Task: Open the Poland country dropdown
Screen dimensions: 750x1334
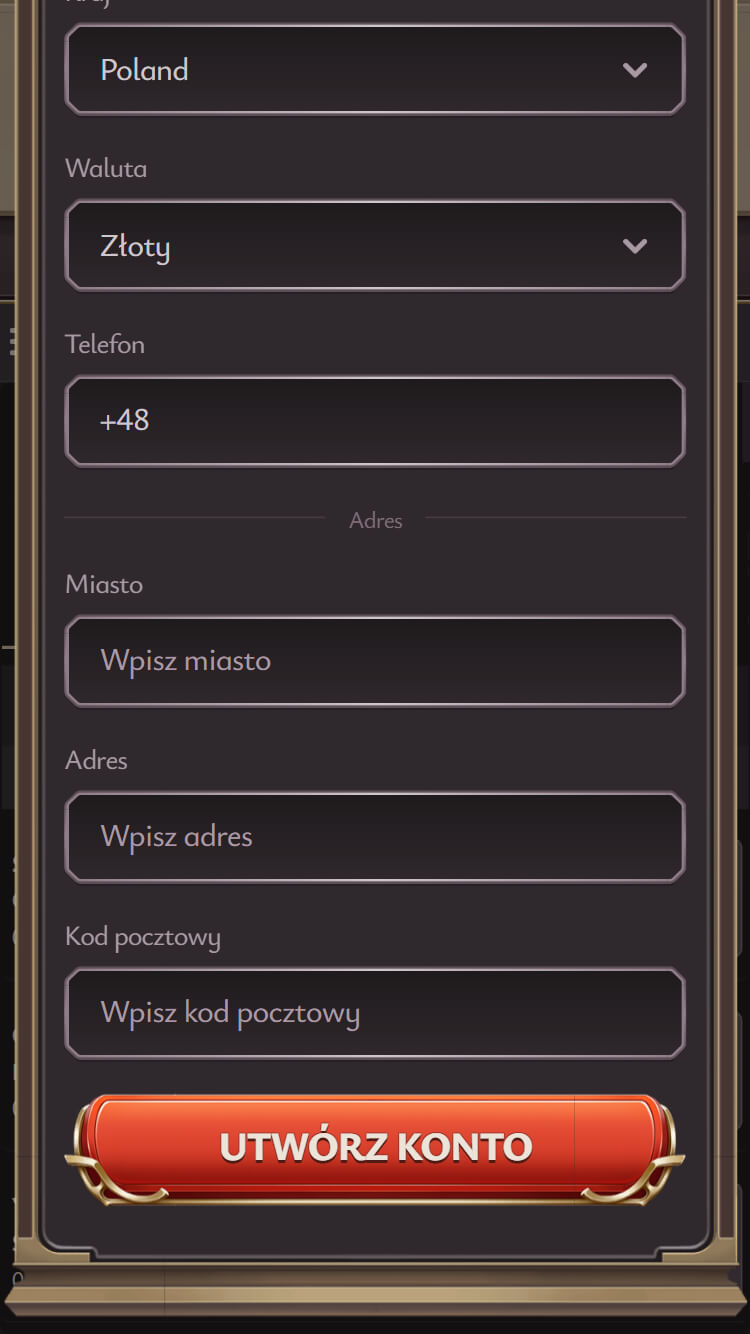Action: pos(375,70)
